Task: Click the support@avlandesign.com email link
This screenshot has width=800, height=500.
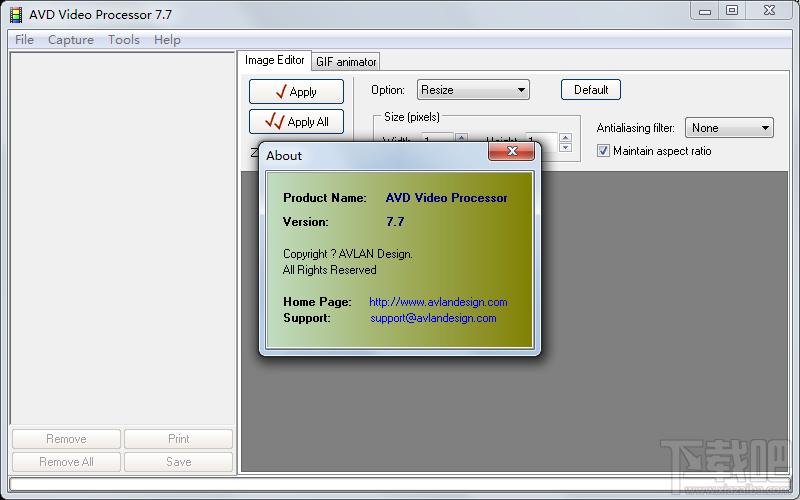Action: (x=433, y=318)
